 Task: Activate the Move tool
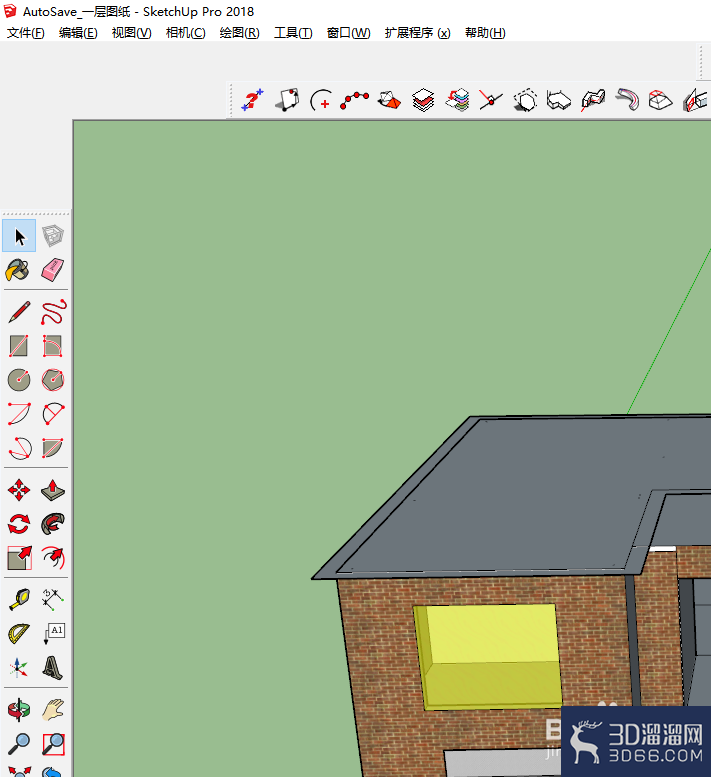(19, 490)
